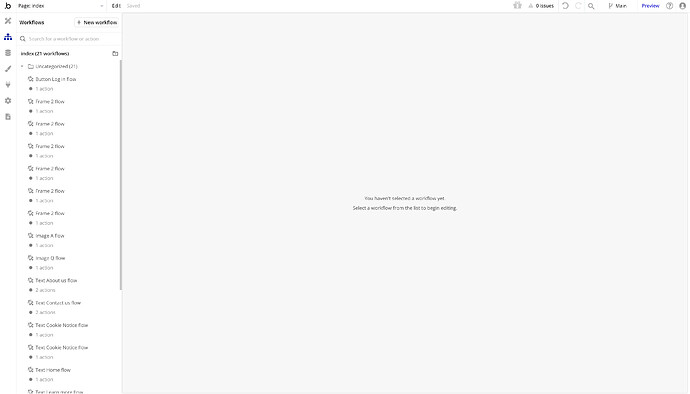Select the Text Contact us flow workflow
The height and width of the screenshot is (394, 690).
point(58,303)
